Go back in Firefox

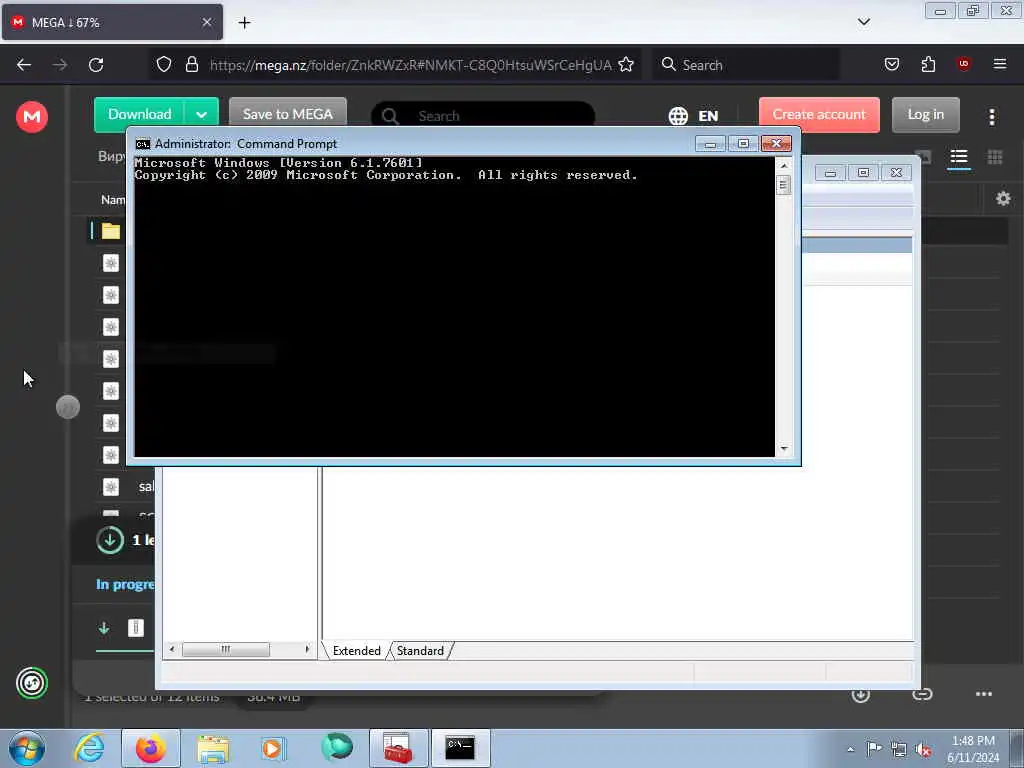click(x=24, y=65)
